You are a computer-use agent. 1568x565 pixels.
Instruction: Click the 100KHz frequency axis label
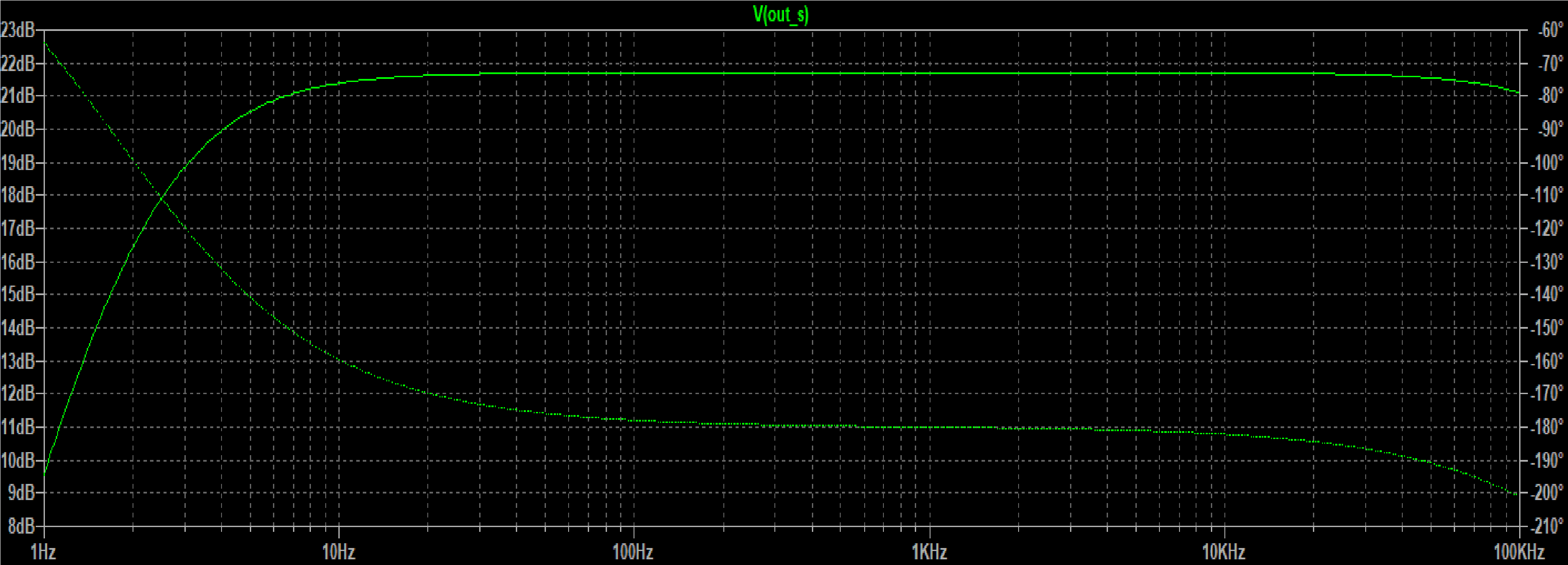click(x=1519, y=551)
